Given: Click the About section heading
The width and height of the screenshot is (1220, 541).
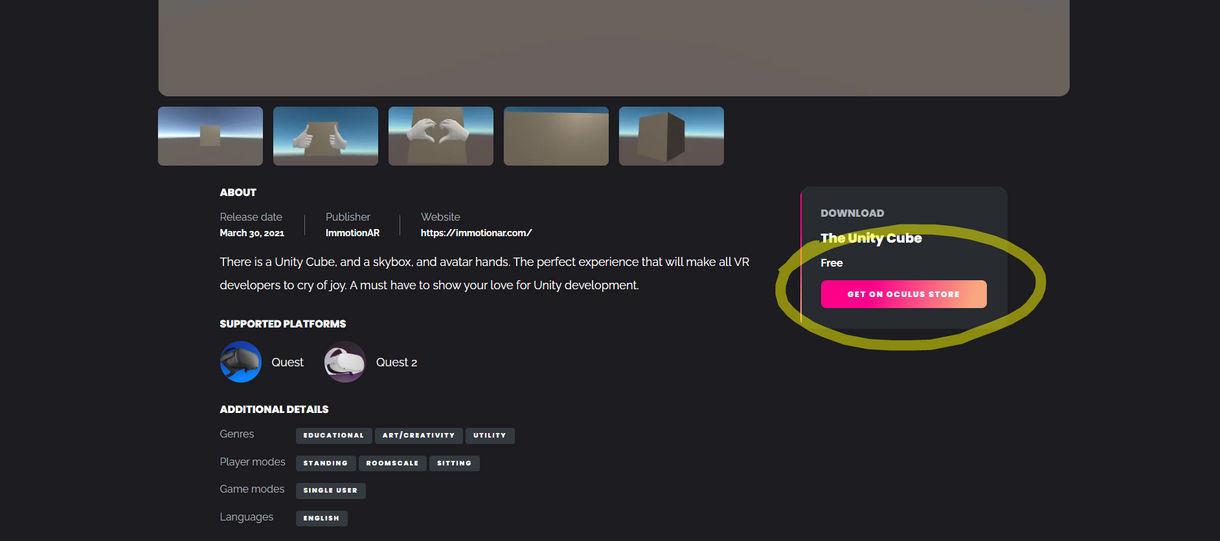Looking at the screenshot, I should point(238,192).
